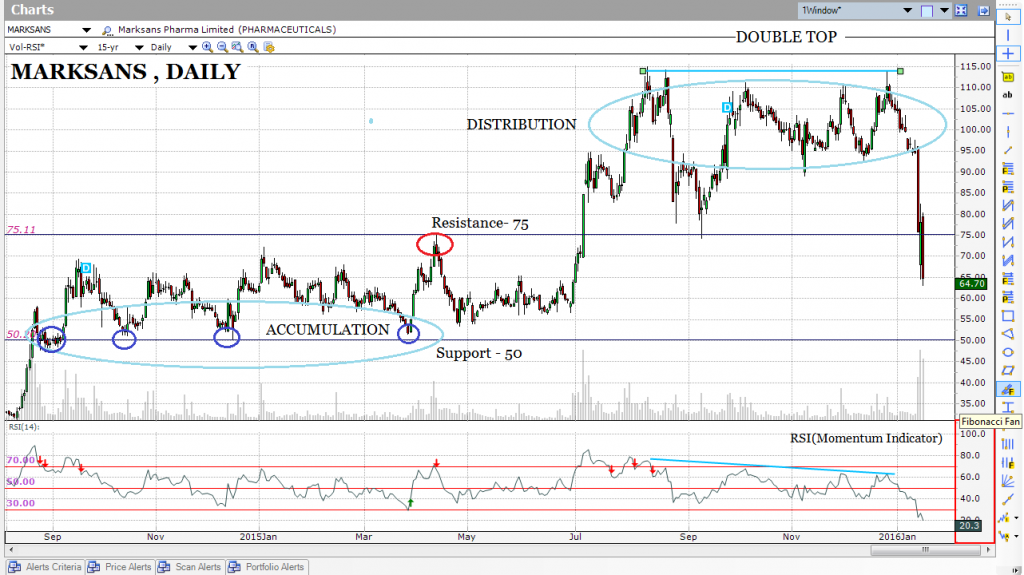
Task: Click the reset zoom magnifier icon
Action: tap(253, 47)
